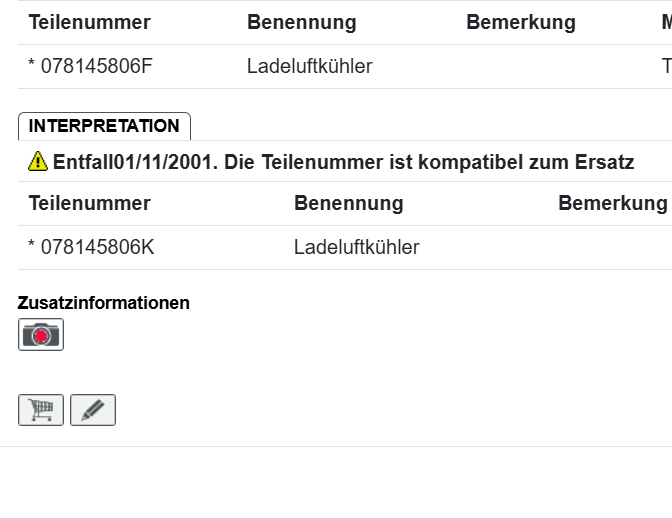Click Bemerkung header in the top table

(520, 22)
